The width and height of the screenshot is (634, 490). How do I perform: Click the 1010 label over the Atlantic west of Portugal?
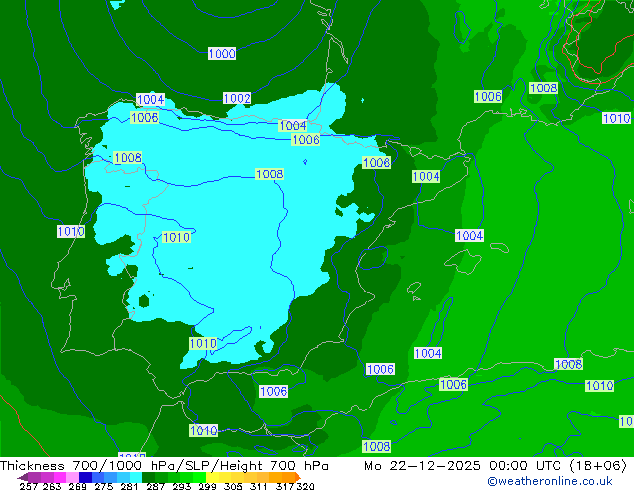[x=71, y=232]
